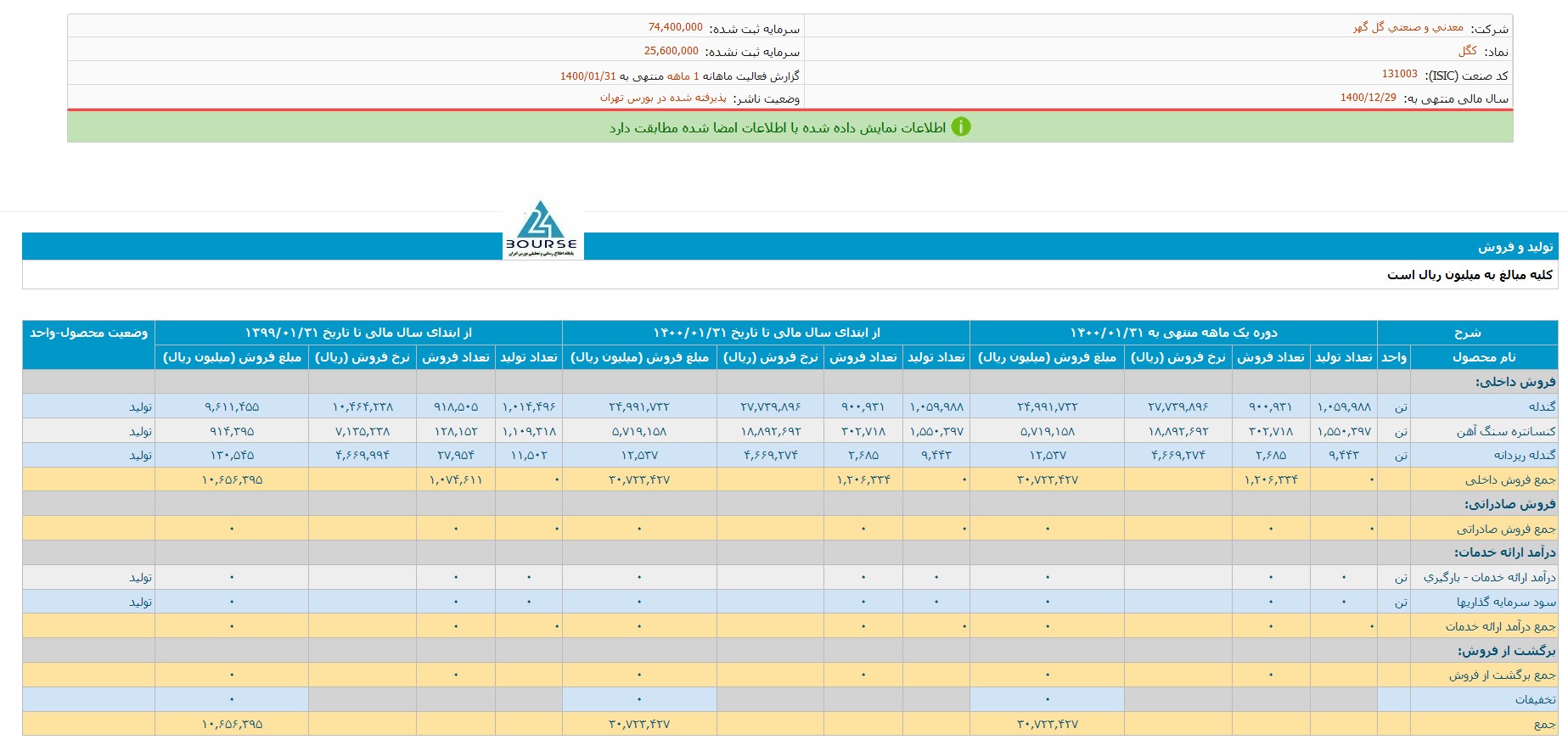Click one-month period گندله ریزدانه amount ۱۲,۵۳۷
Viewport: 1568px width, 751px height.
click(x=1047, y=456)
